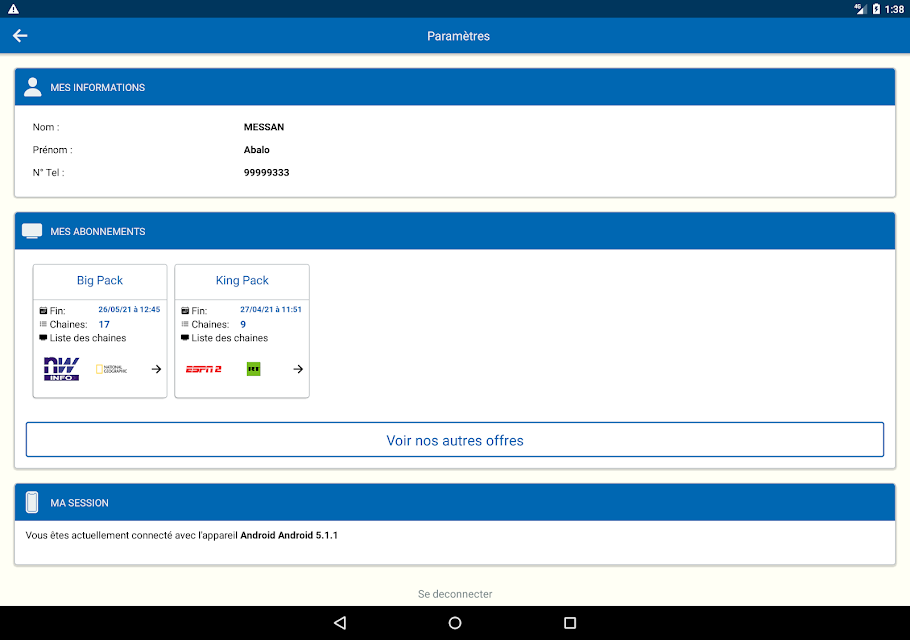Tap the Android home circle button
Screen dimensions: 910x640
pos(455,623)
